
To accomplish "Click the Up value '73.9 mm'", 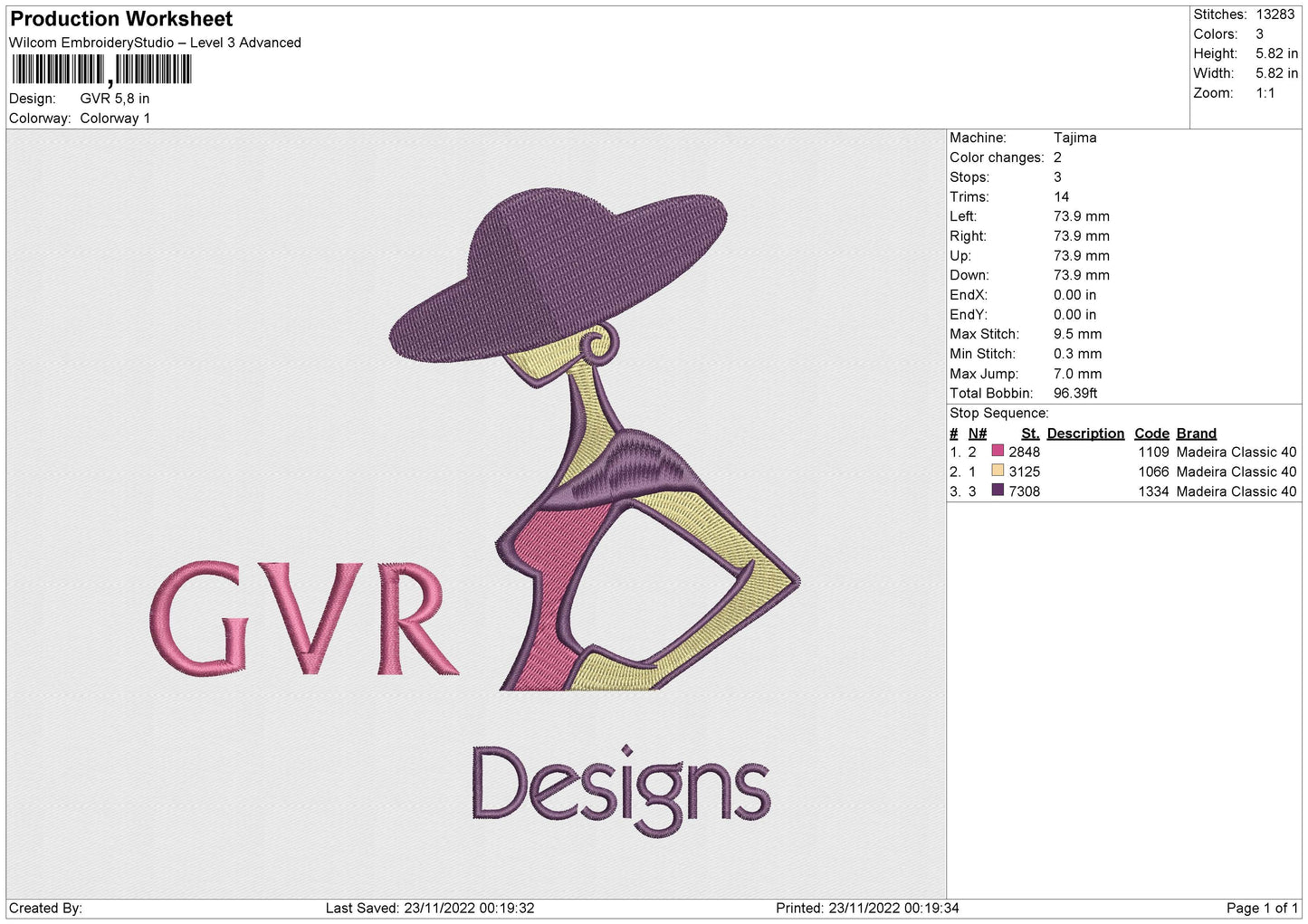I will click(1082, 256).
